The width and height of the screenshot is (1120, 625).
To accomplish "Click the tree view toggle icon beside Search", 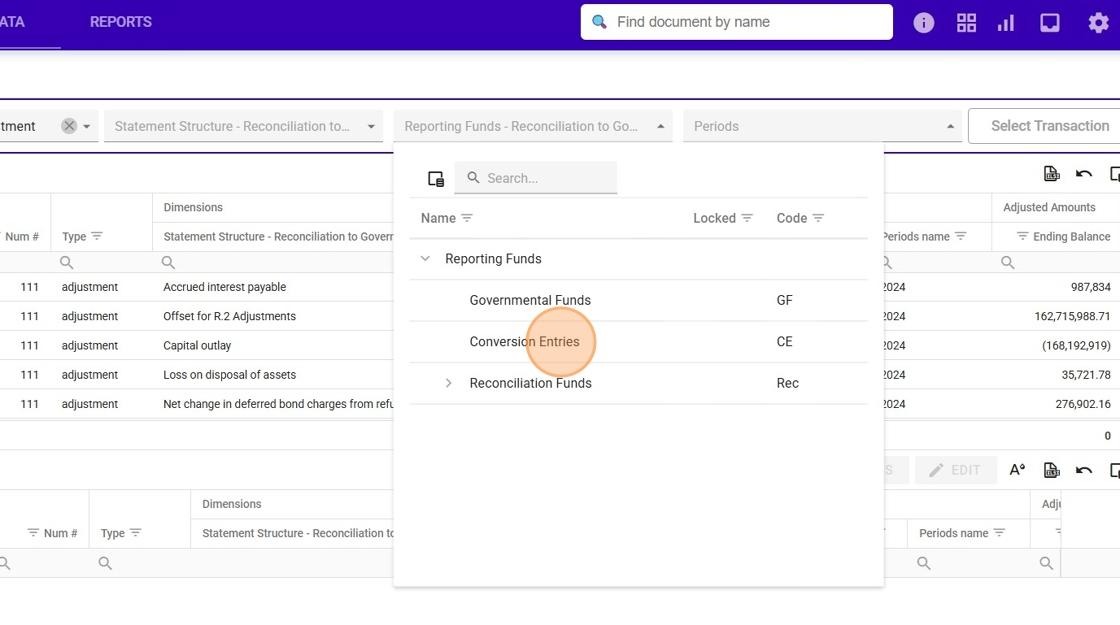I will coord(436,179).
